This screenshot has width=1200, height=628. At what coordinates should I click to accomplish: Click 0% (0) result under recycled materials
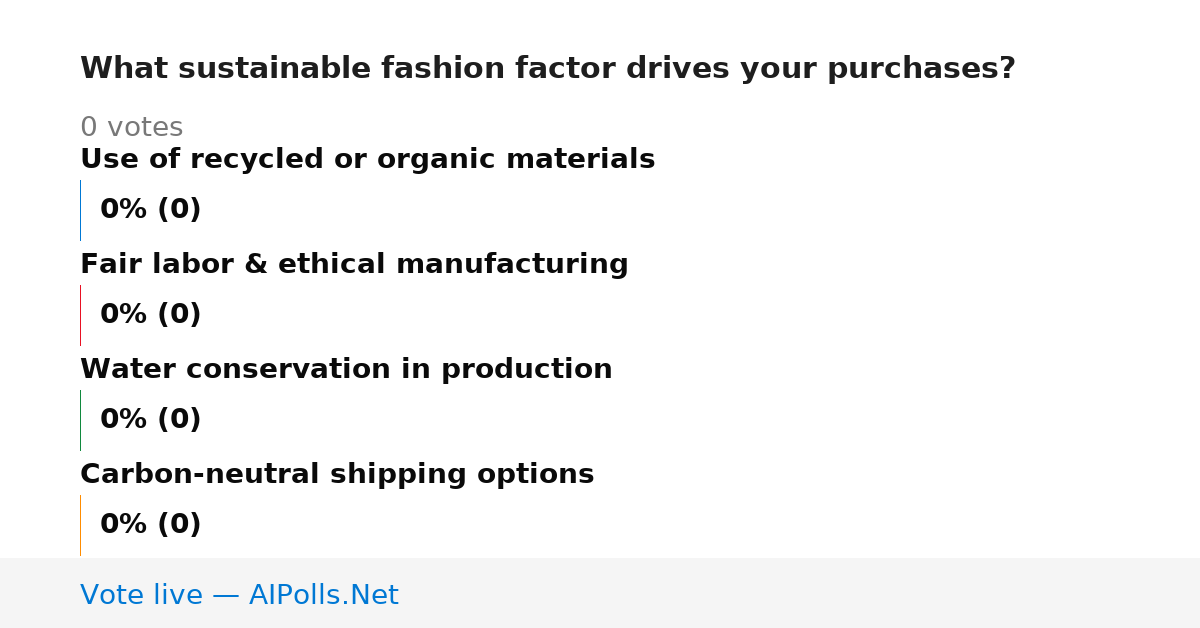click(150, 210)
